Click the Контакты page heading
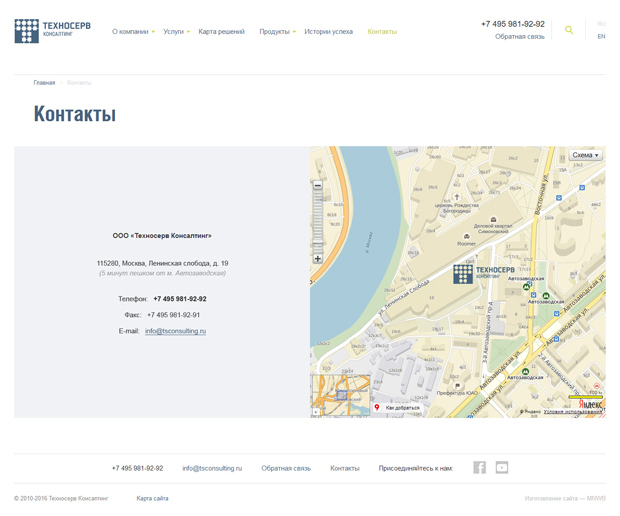 pos(75,114)
